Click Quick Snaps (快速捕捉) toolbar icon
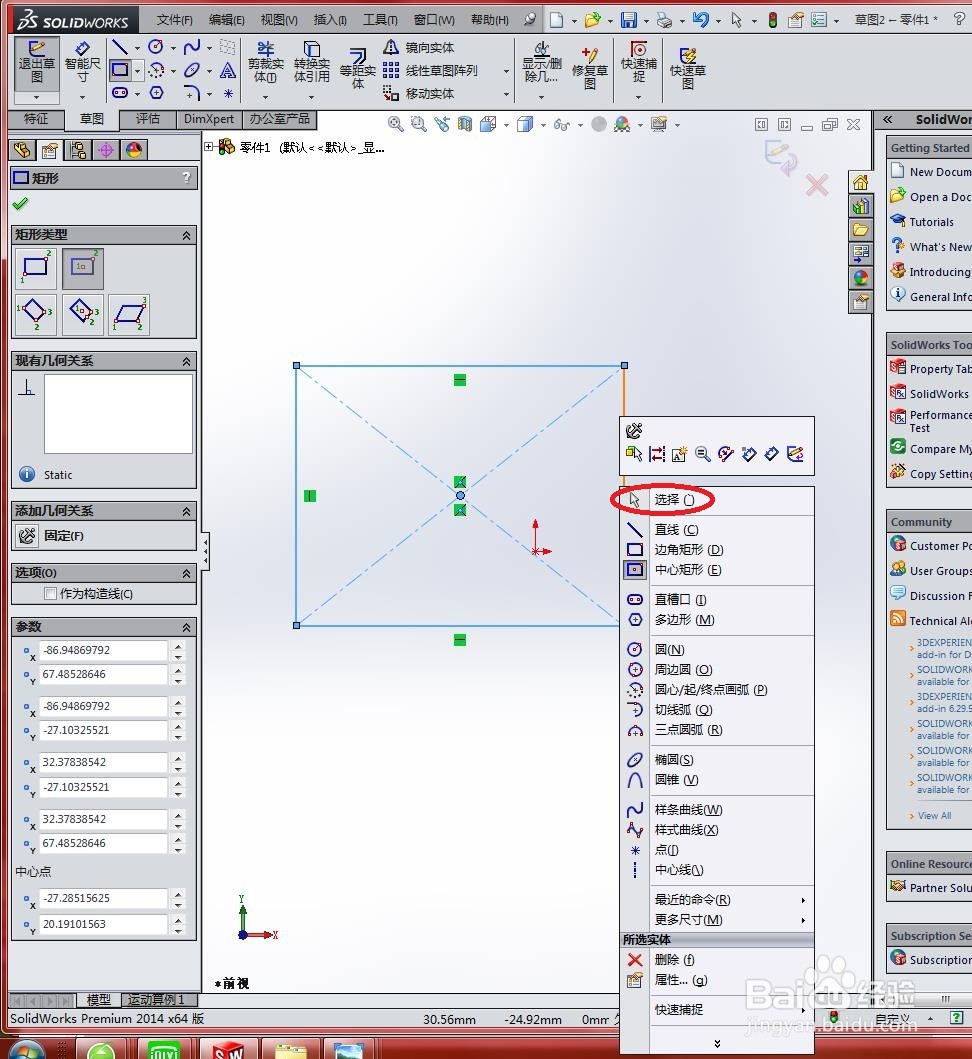Image resolution: width=972 pixels, height=1059 pixels. tap(638, 61)
